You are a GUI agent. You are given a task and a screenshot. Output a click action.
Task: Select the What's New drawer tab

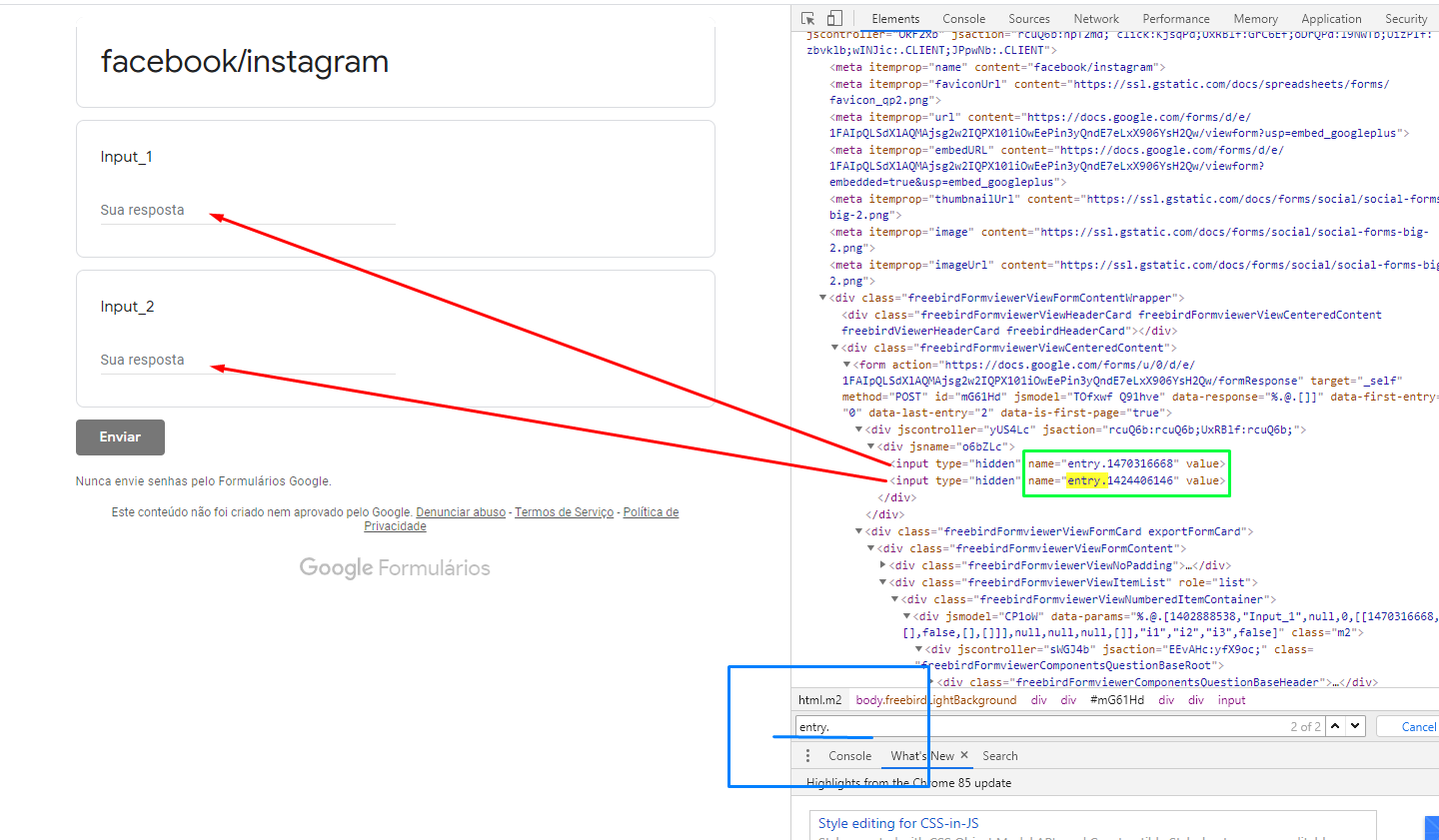click(x=922, y=756)
